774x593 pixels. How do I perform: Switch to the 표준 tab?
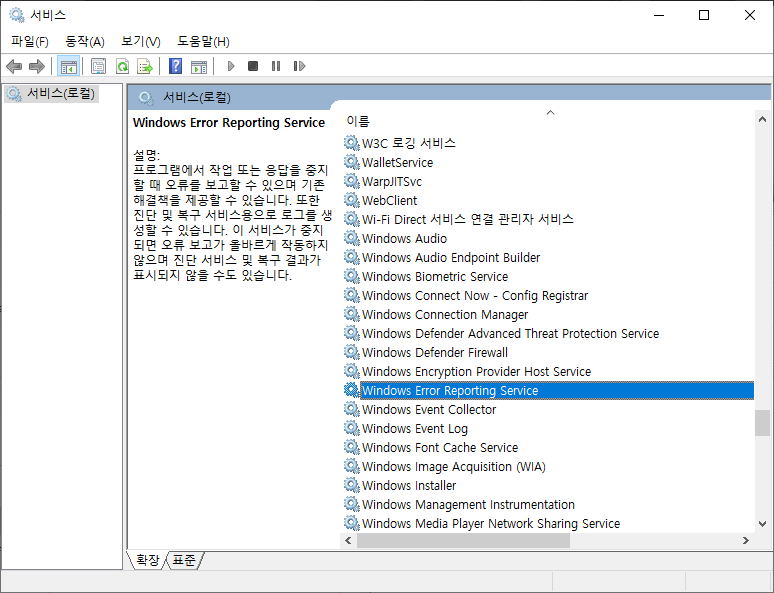pyautogui.click(x=184, y=560)
